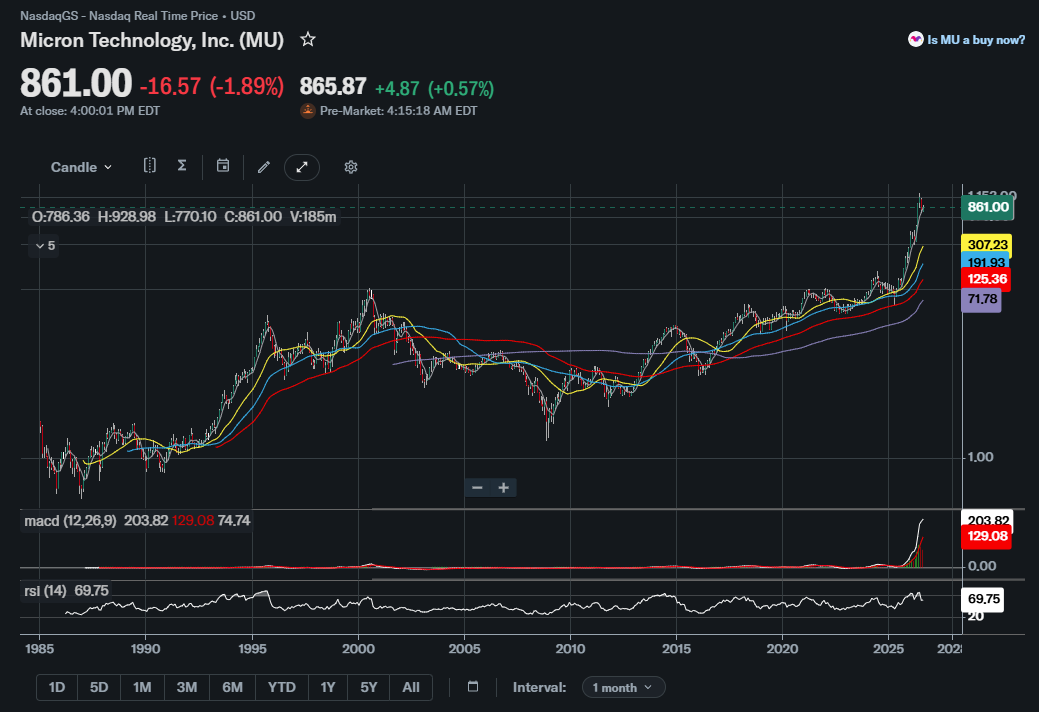Screen dimensions: 1039x712
Task: Select the 1D range tab
Action: (x=57, y=687)
